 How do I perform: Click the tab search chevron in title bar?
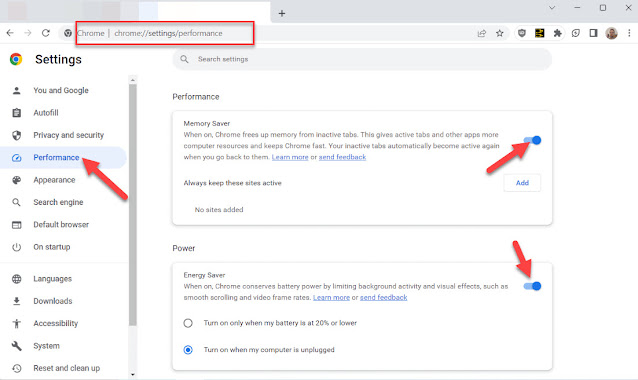[552, 8]
